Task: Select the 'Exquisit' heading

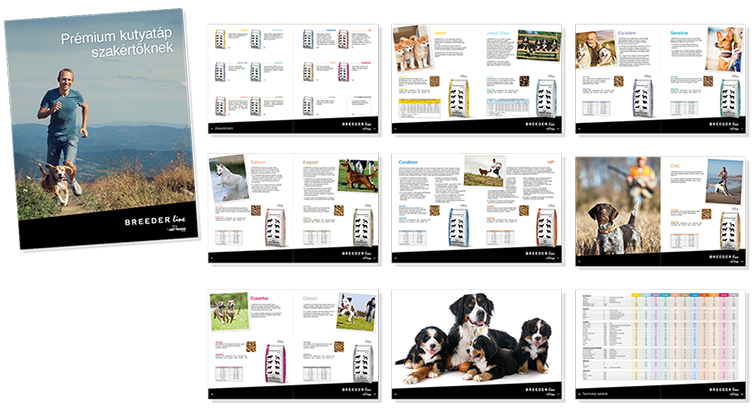Action: pos(310,162)
